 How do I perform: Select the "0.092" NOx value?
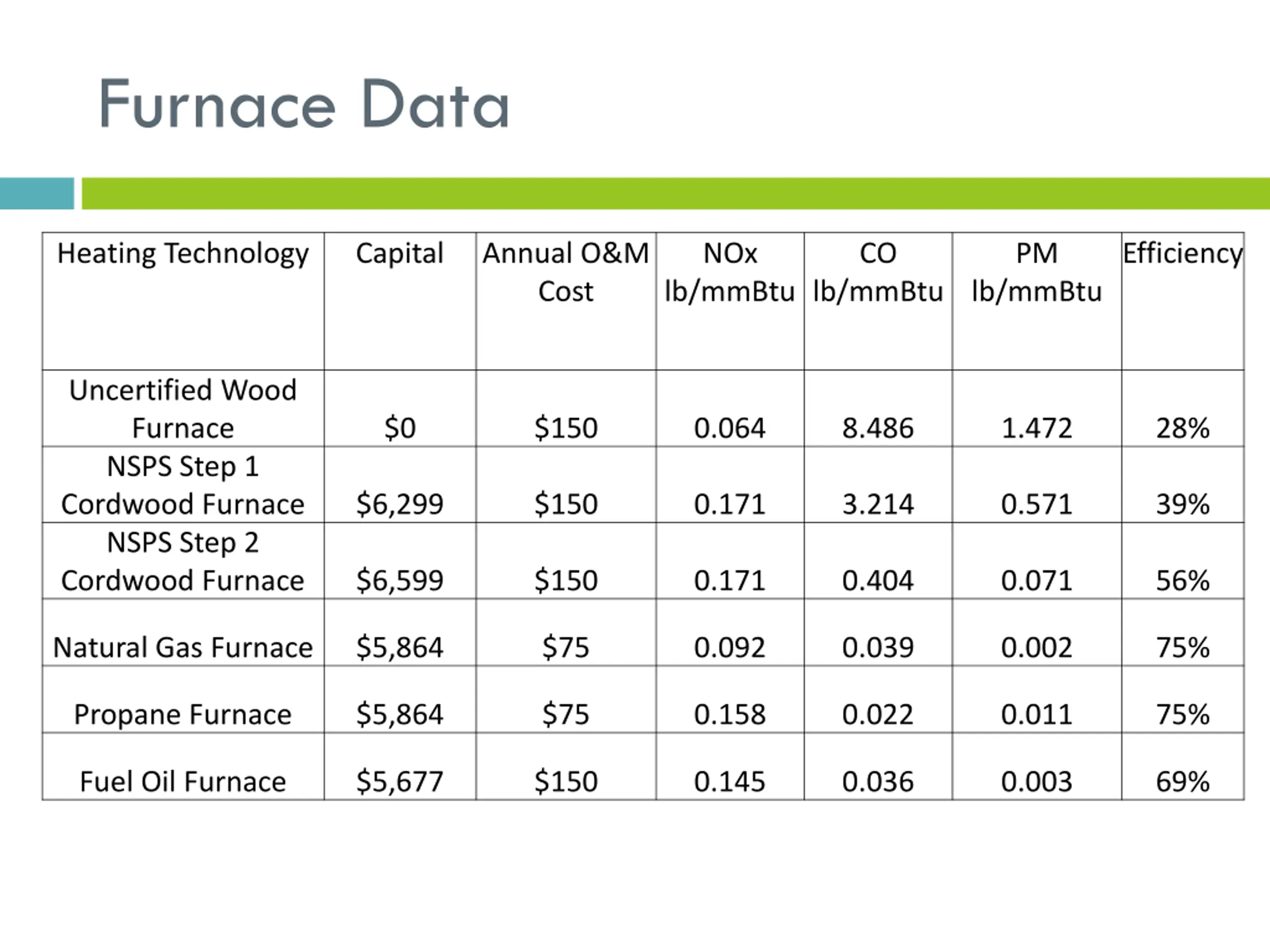[x=730, y=648]
